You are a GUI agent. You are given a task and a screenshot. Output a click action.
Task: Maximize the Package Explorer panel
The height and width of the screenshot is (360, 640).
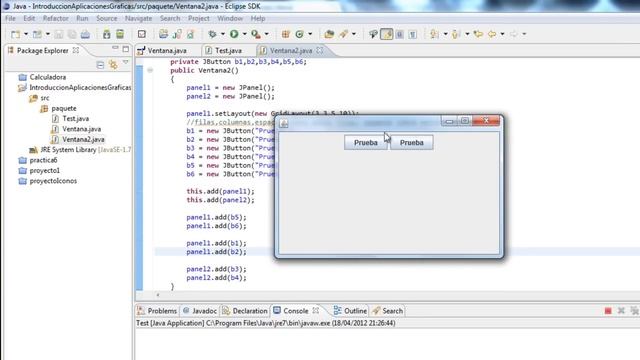pos(126,49)
